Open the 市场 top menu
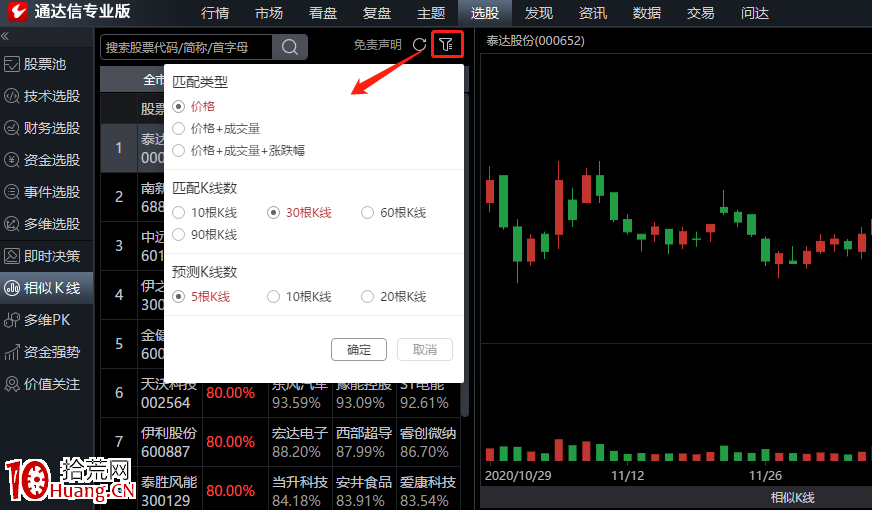 [x=269, y=13]
